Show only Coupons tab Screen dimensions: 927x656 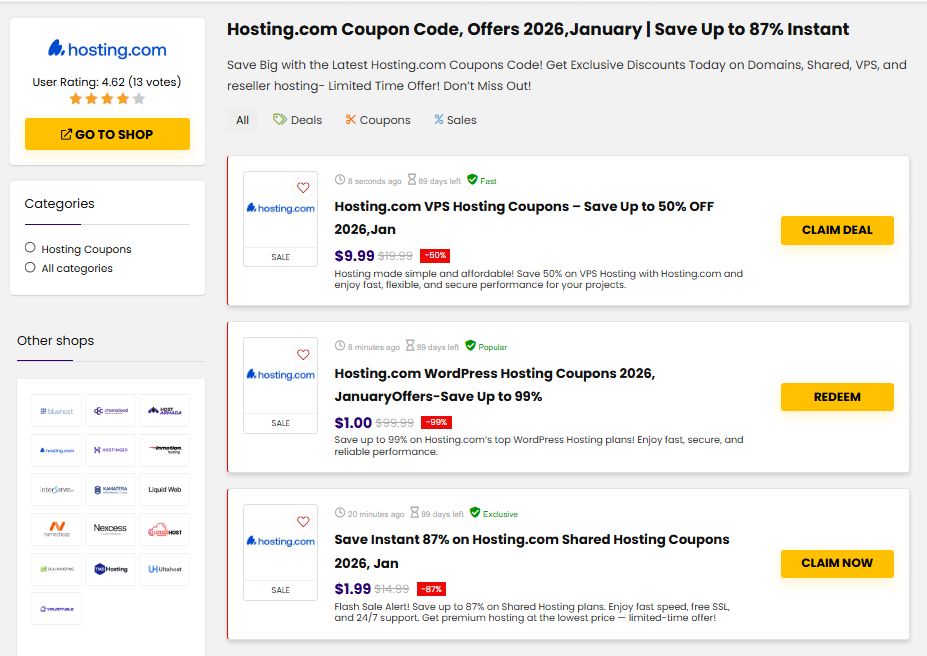tap(377, 120)
